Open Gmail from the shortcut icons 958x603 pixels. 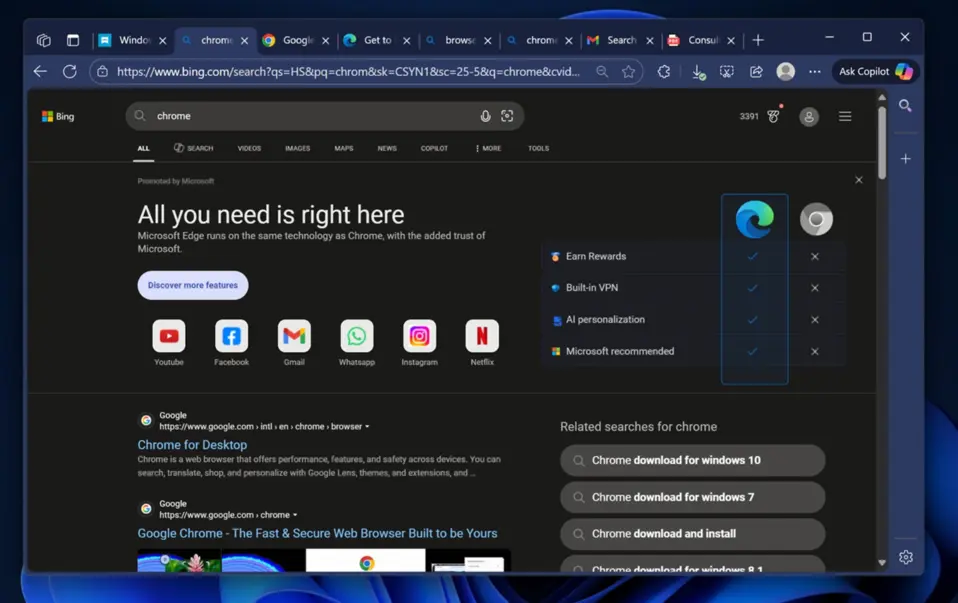[x=294, y=337]
